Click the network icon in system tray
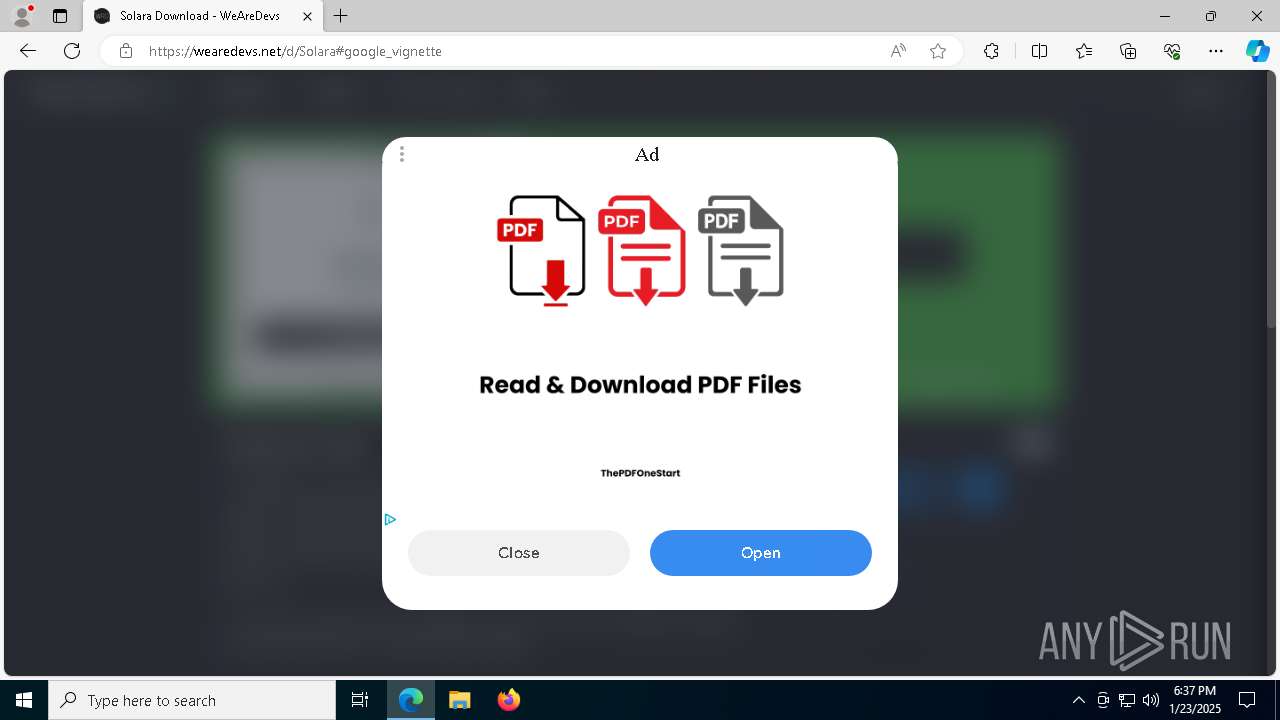This screenshot has height=720, width=1280. pyautogui.click(x=1127, y=700)
